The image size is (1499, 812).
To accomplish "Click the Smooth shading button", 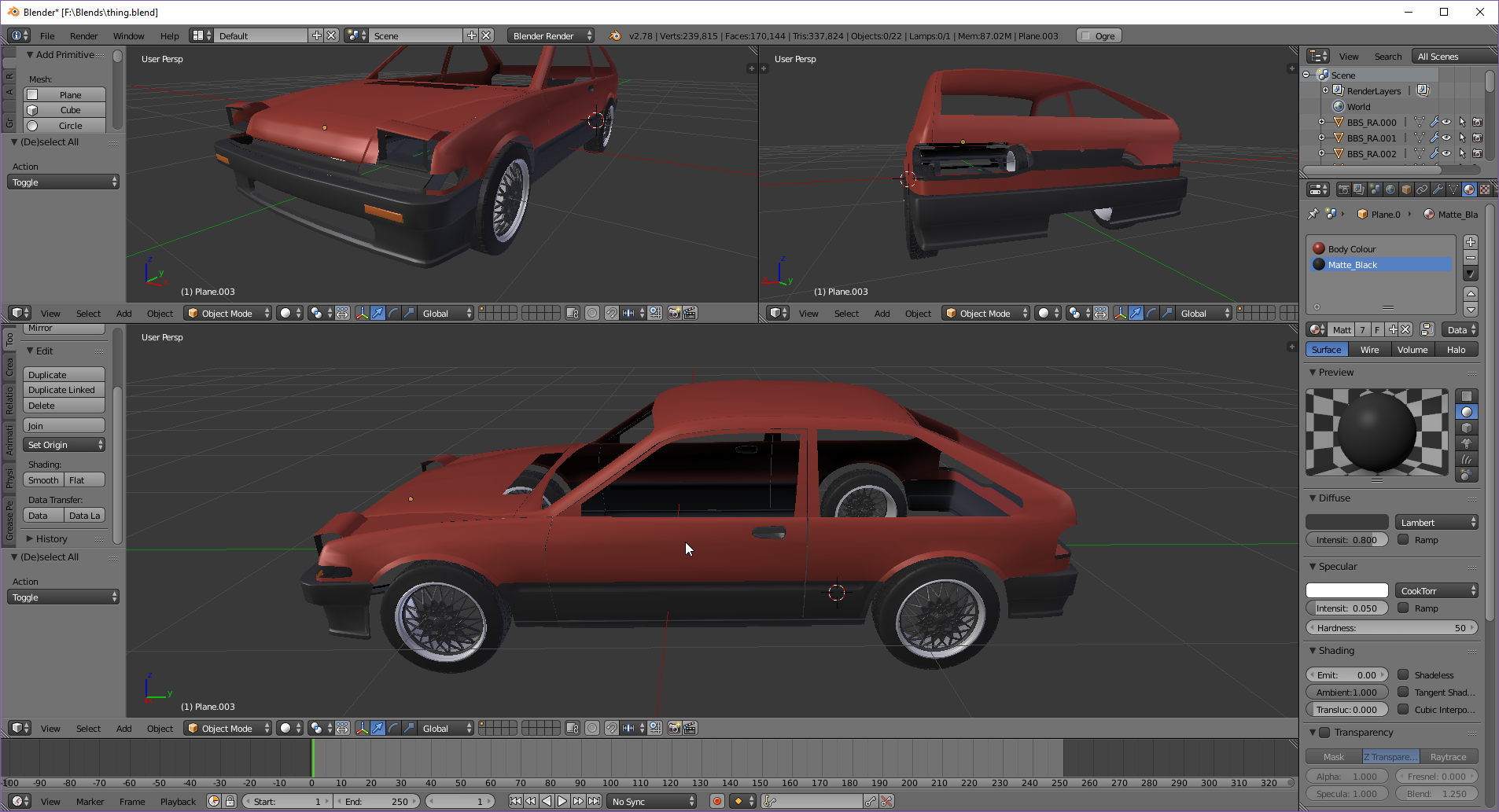I will coord(43,480).
